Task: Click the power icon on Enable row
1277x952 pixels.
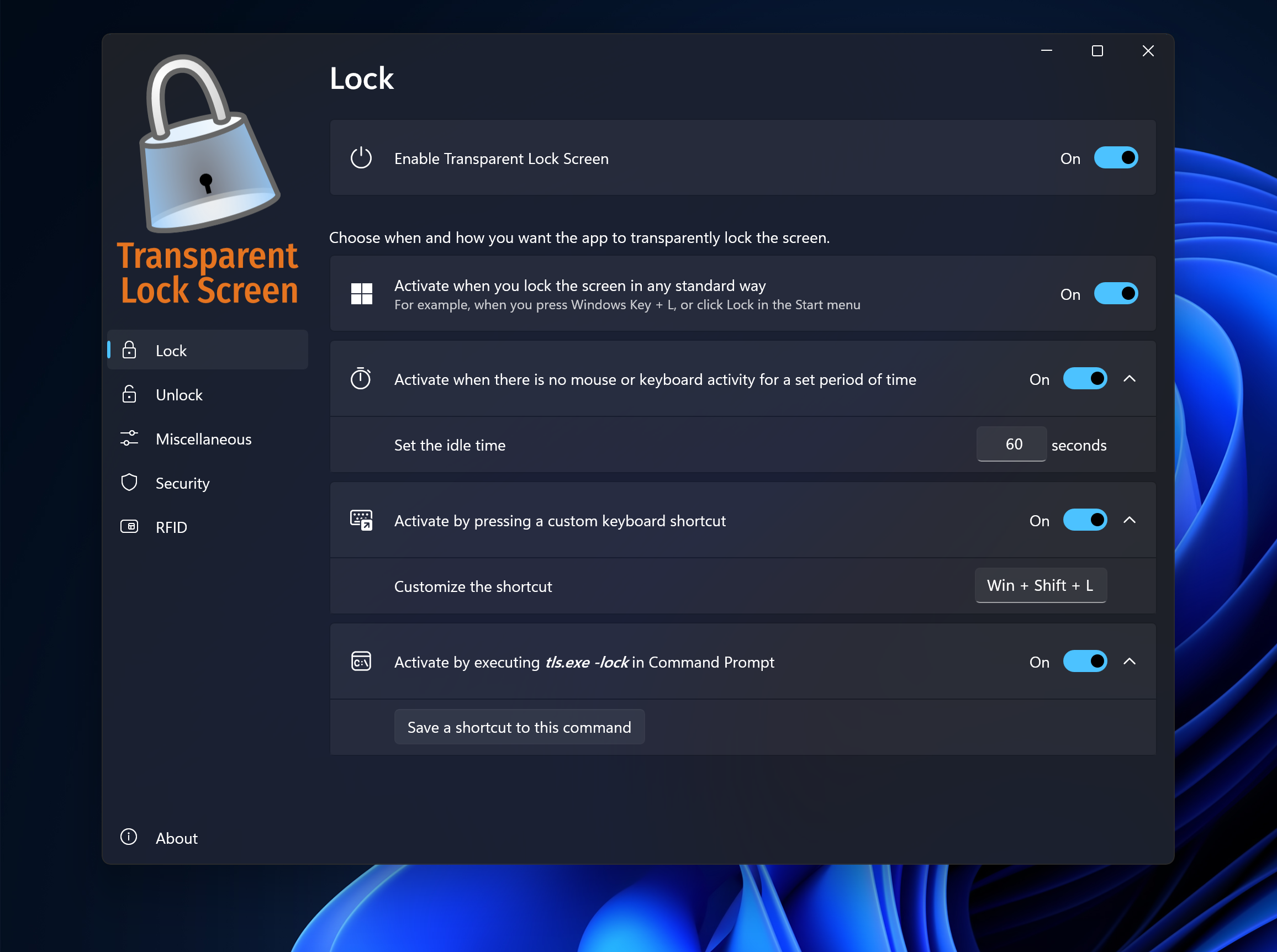Action: tap(361, 158)
